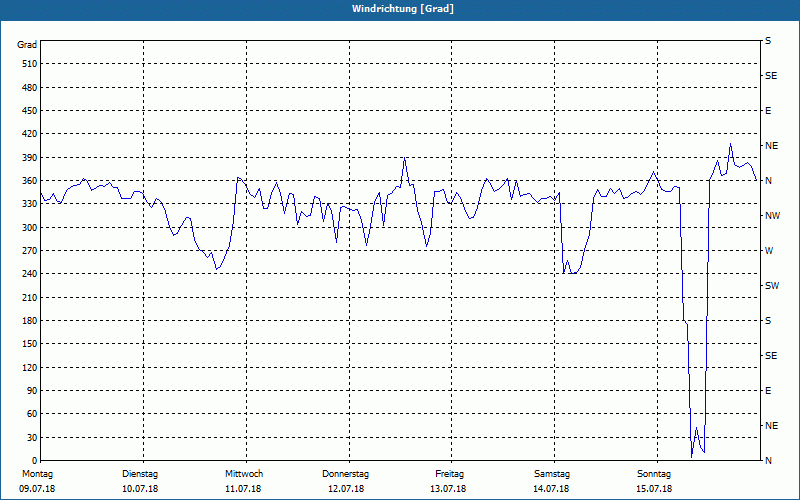800x500 pixels.
Task: Click the 'W' compass label on right axis
Action: click(x=769, y=251)
